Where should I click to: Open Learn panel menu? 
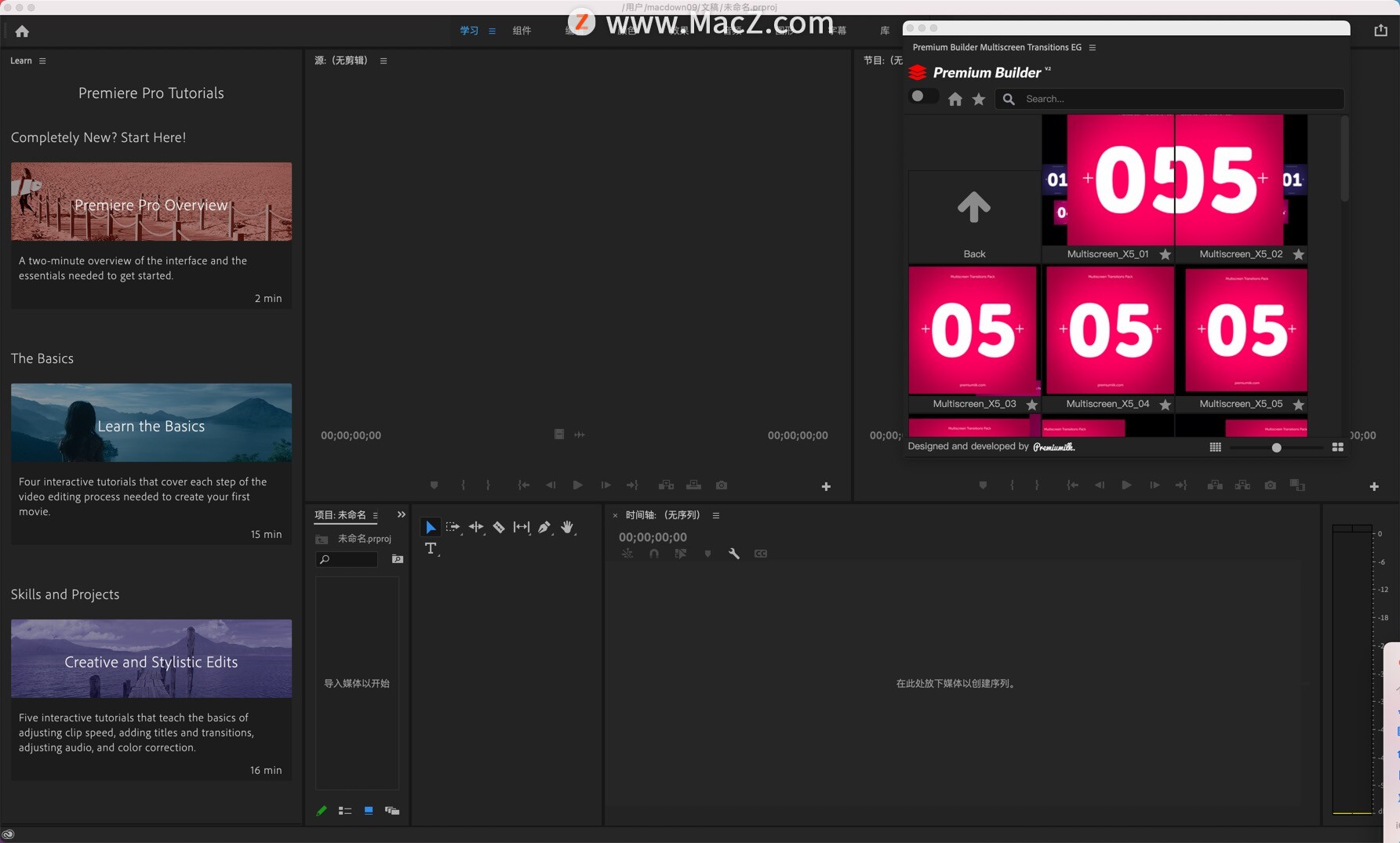[x=42, y=61]
